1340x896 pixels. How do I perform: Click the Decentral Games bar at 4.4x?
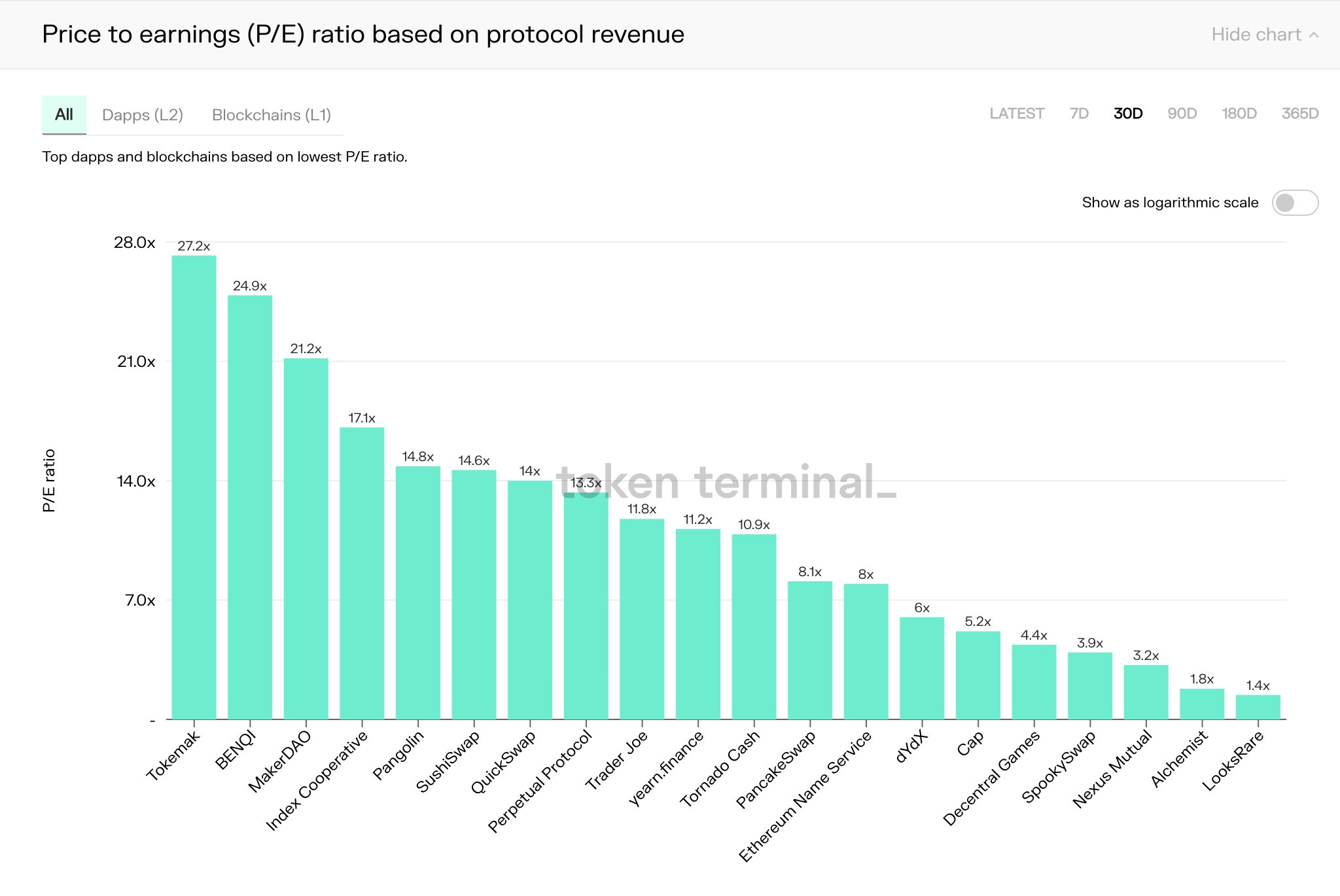click(1034, 681)
